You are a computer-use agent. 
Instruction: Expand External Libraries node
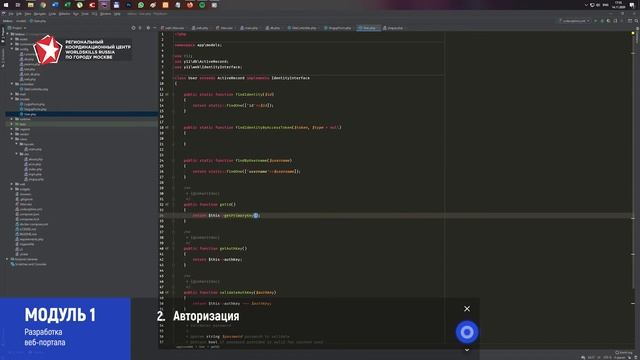pos(7,259)
